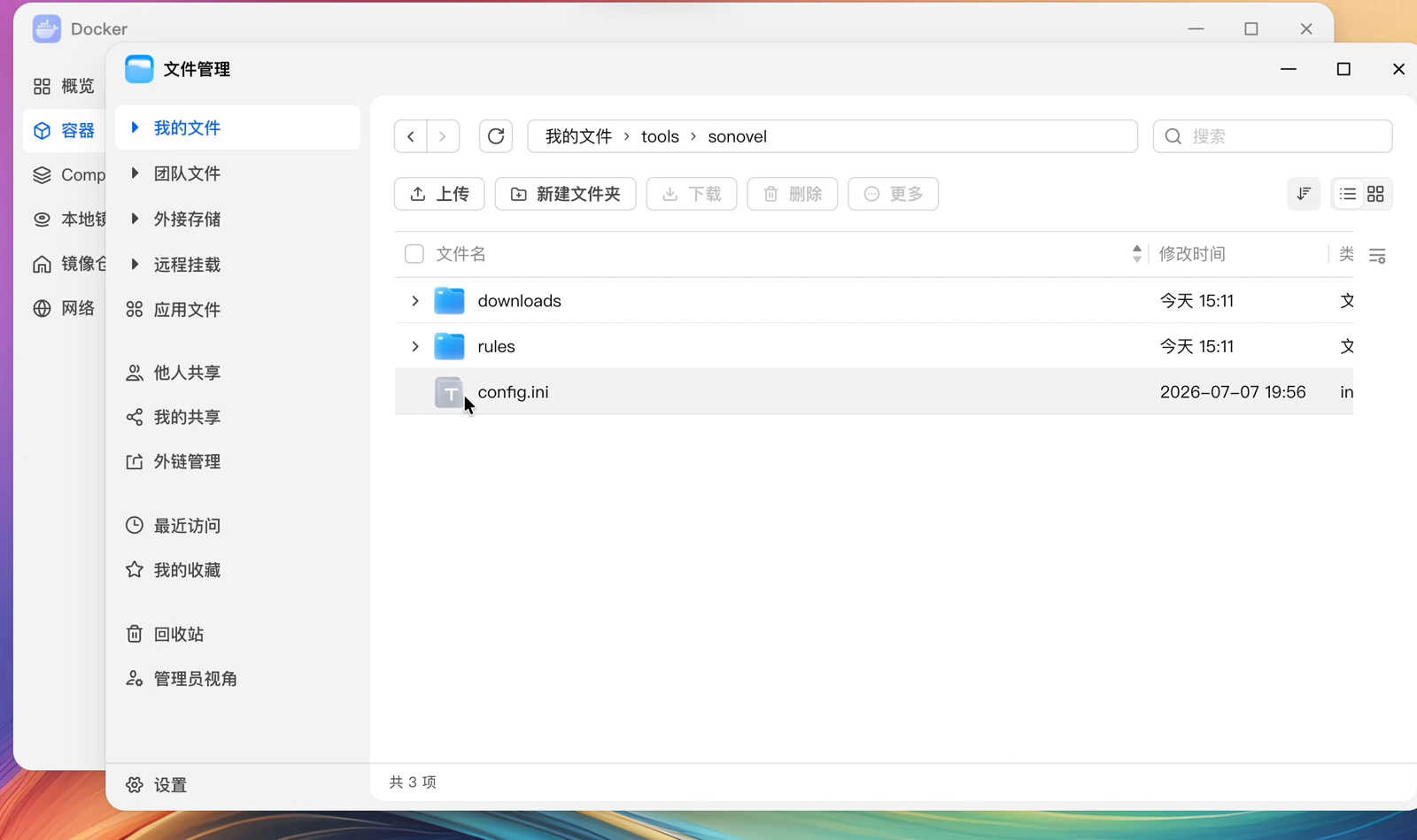Screen dimensions: 1417x840
Task: Open 网络 in the Docker window sidebar
Action: pos(64,308)
